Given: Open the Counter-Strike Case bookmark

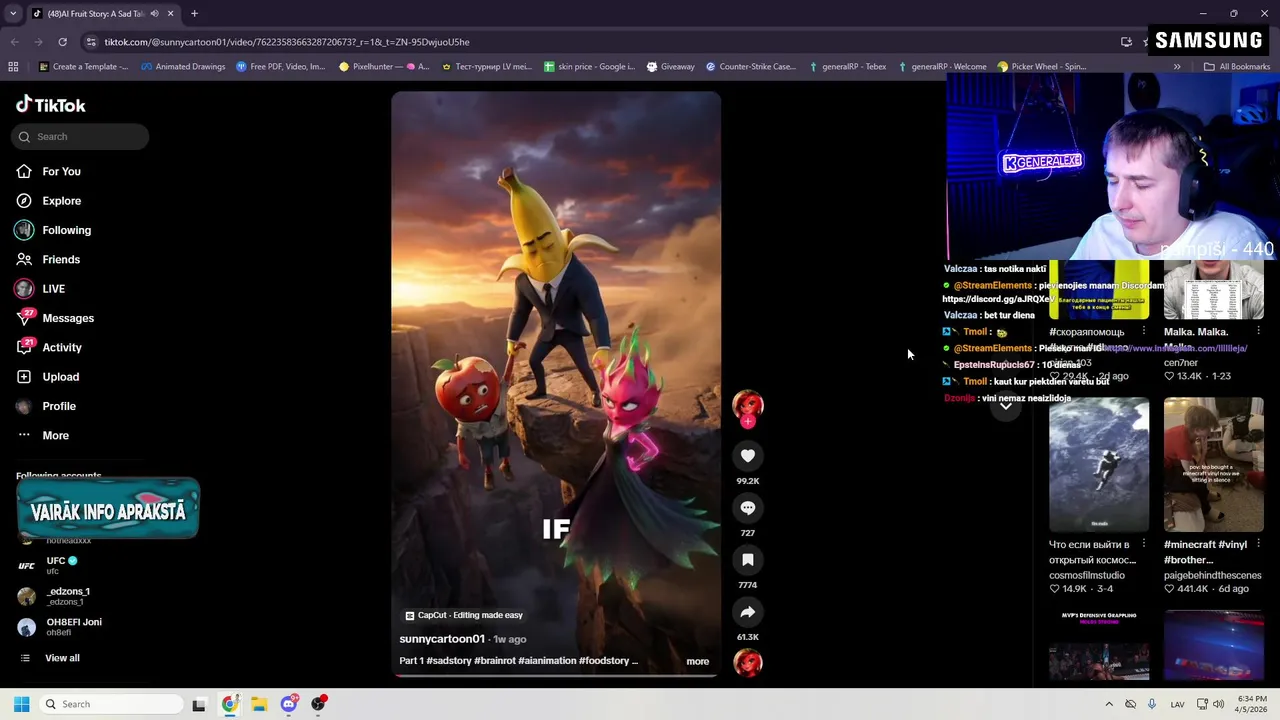Looking at the screenshot, I should (751, 67).
